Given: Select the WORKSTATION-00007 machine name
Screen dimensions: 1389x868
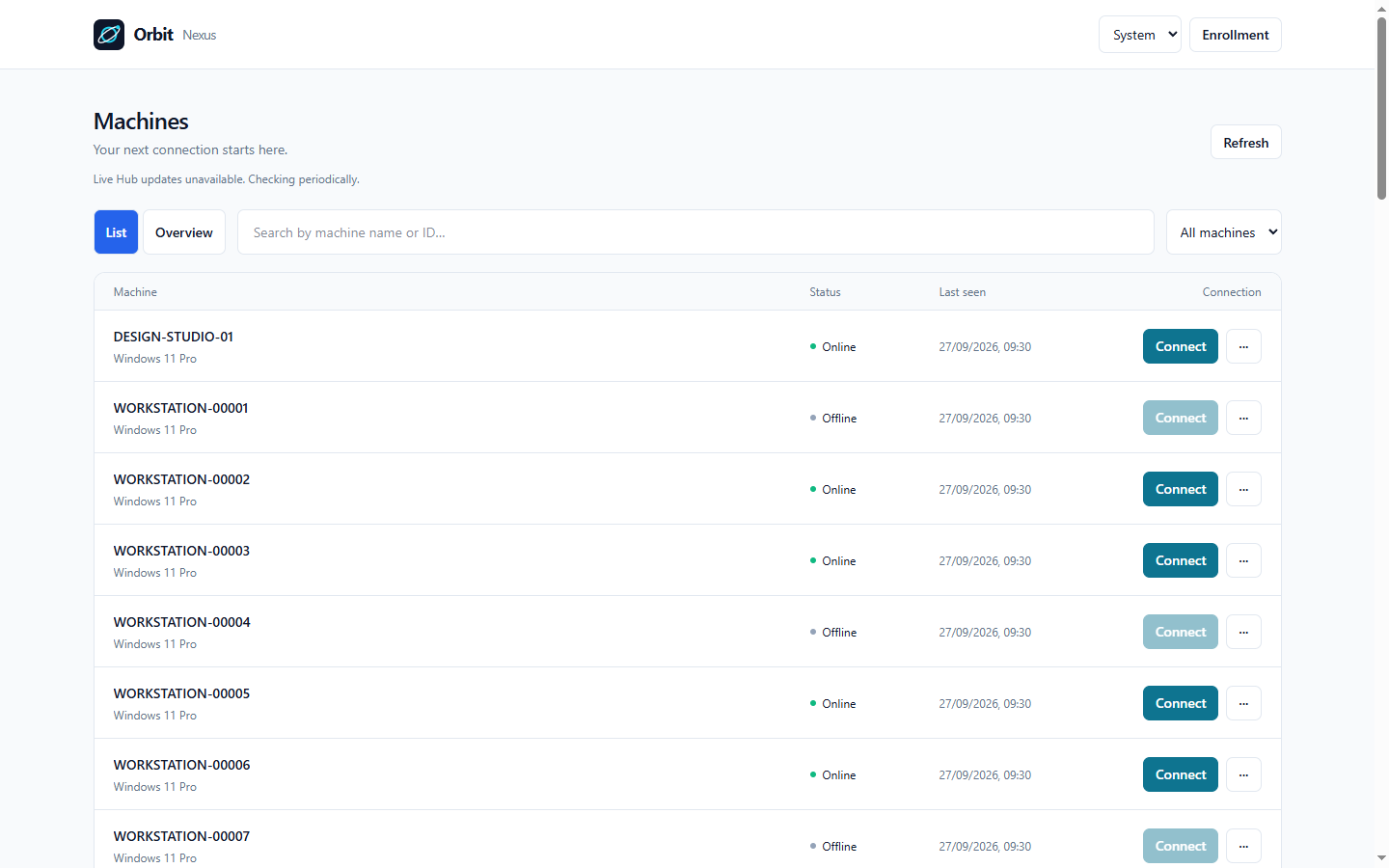Looking at the screenshot, I should pos(181,836).
